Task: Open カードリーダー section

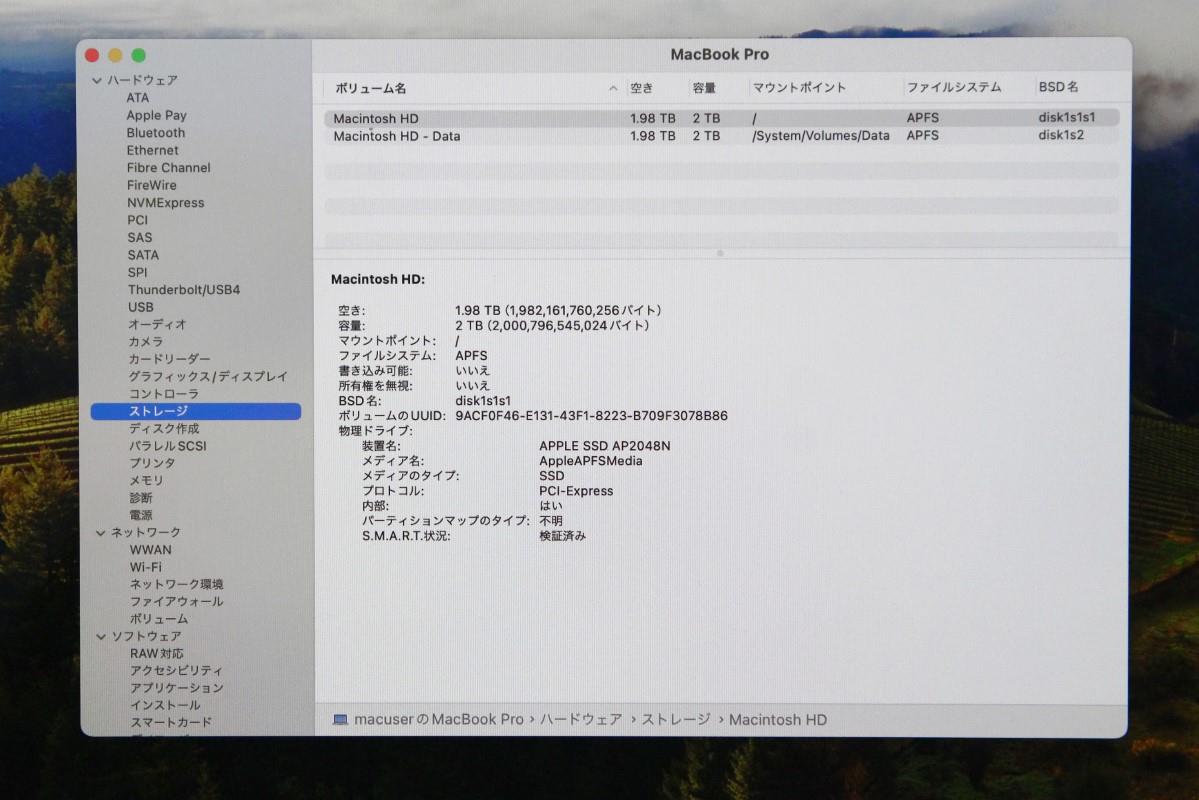Action: coord(169,359)
